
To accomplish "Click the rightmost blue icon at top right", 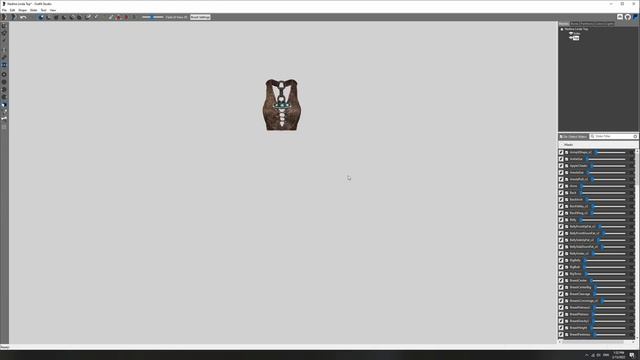I will click(x=636, y=17).
